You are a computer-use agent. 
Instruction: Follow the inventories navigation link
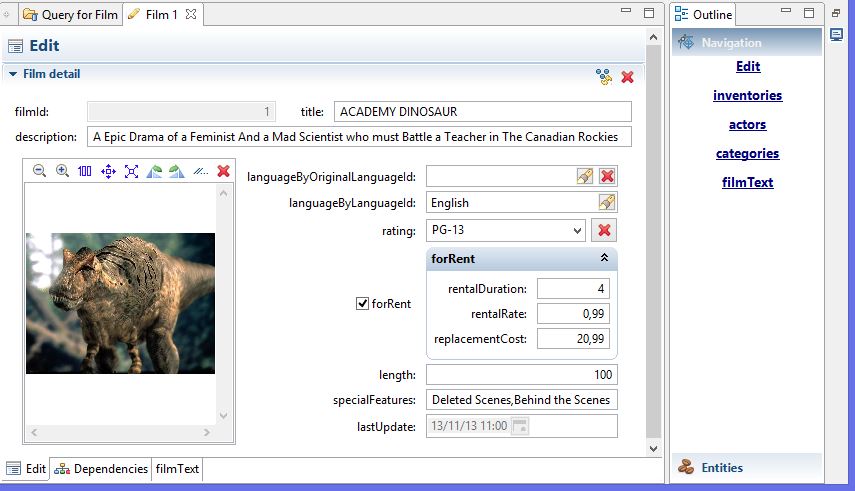point(747,96)
